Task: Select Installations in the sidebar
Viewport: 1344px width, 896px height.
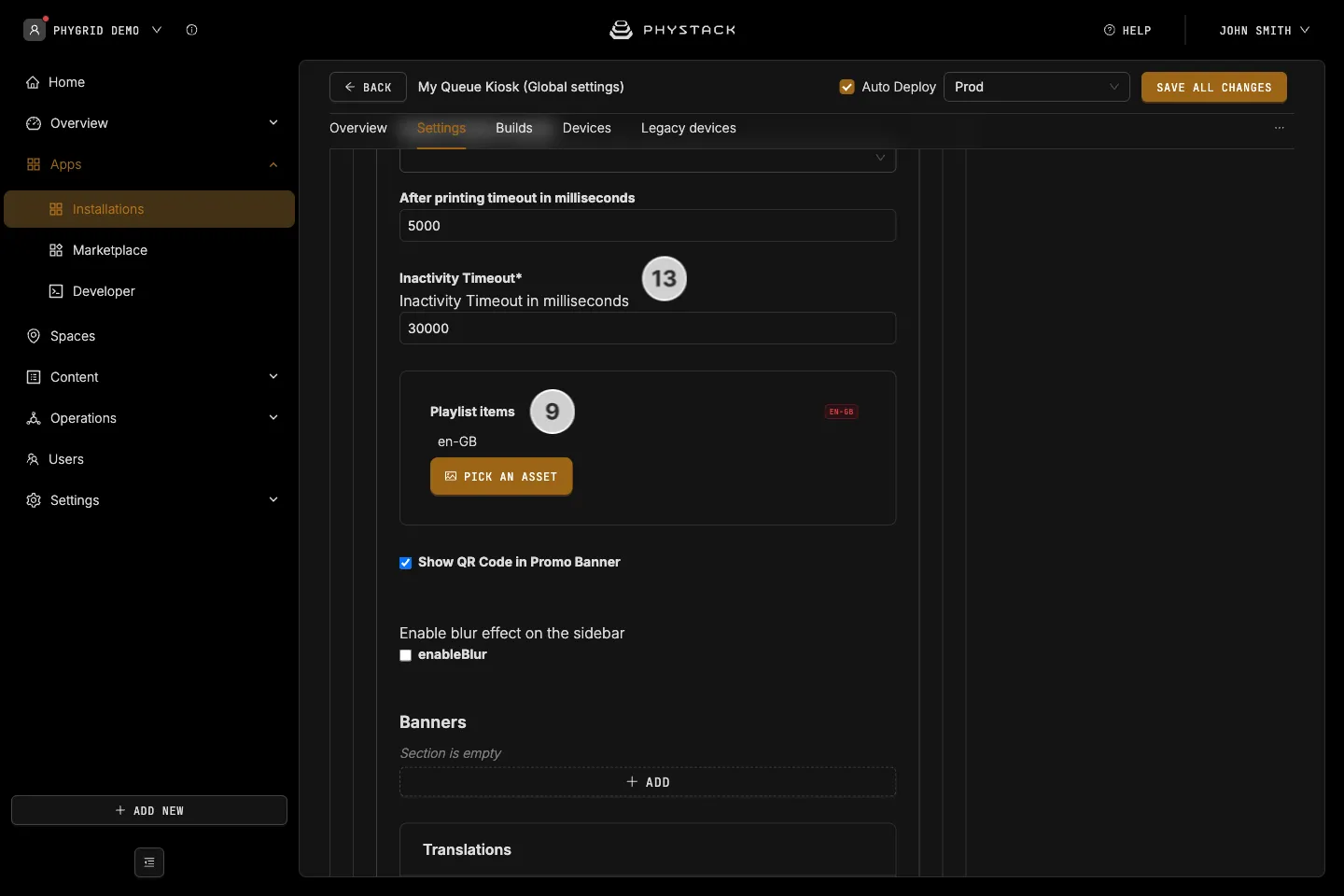Action: (x=149, y=209)
